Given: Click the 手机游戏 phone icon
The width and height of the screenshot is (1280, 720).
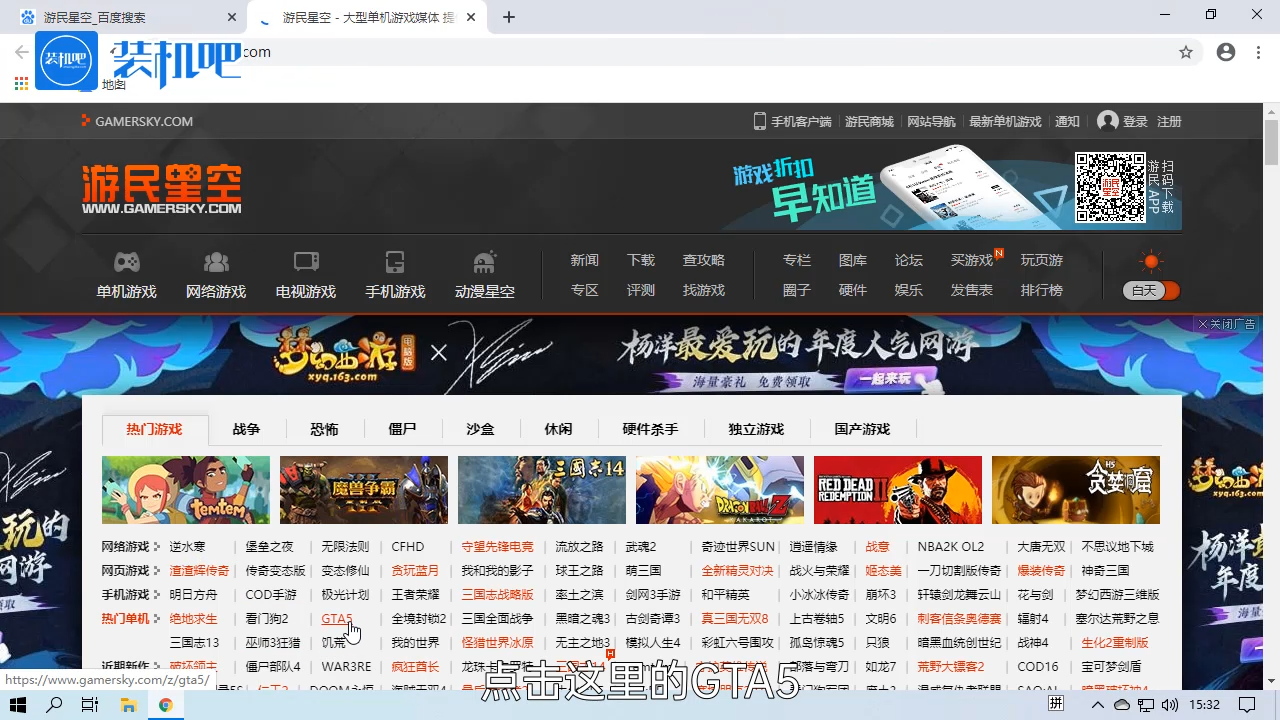Looking at the screenshot, I should click(395, 261).
